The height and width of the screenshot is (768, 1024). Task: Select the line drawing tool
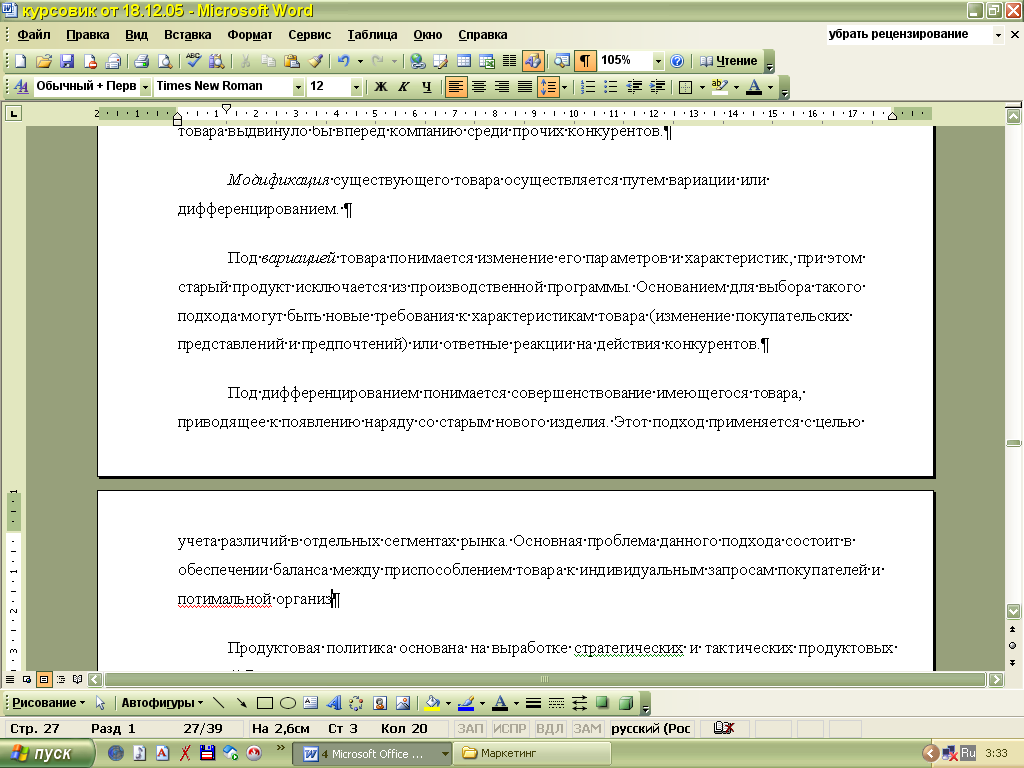coord(218,703)
